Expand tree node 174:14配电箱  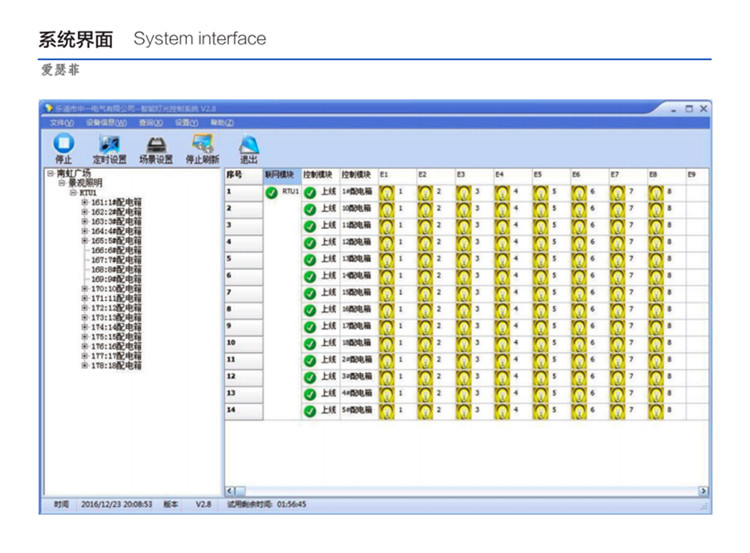click(85, 327)
